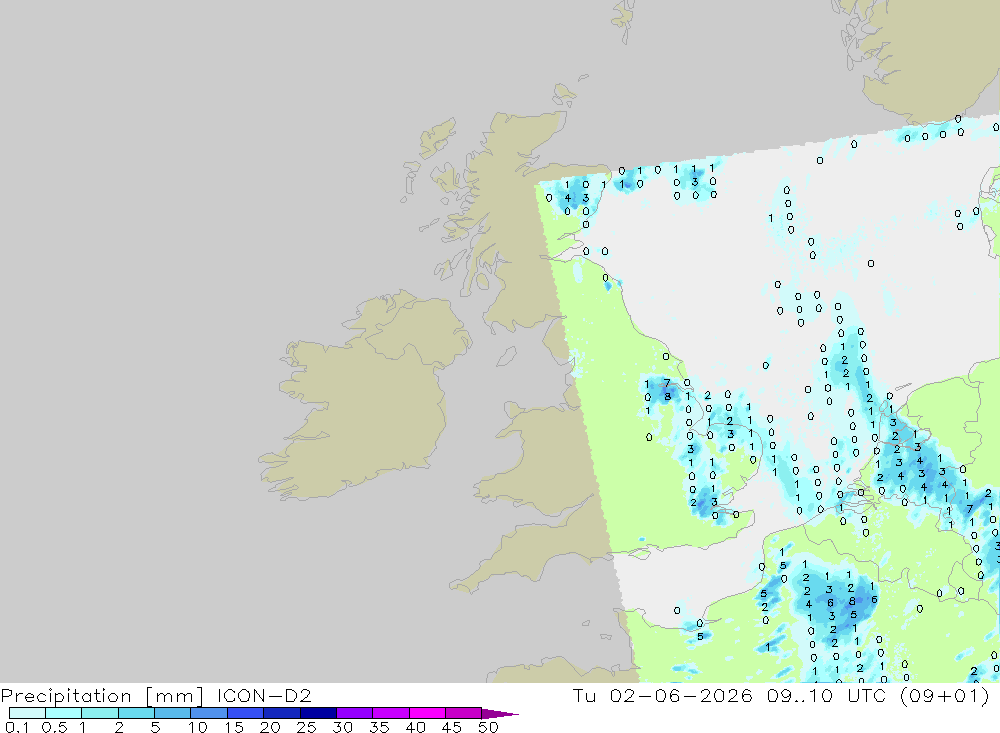Click the legend label 0.5
The width and height of the screenshot is (1000, 733).
(54, 727)
